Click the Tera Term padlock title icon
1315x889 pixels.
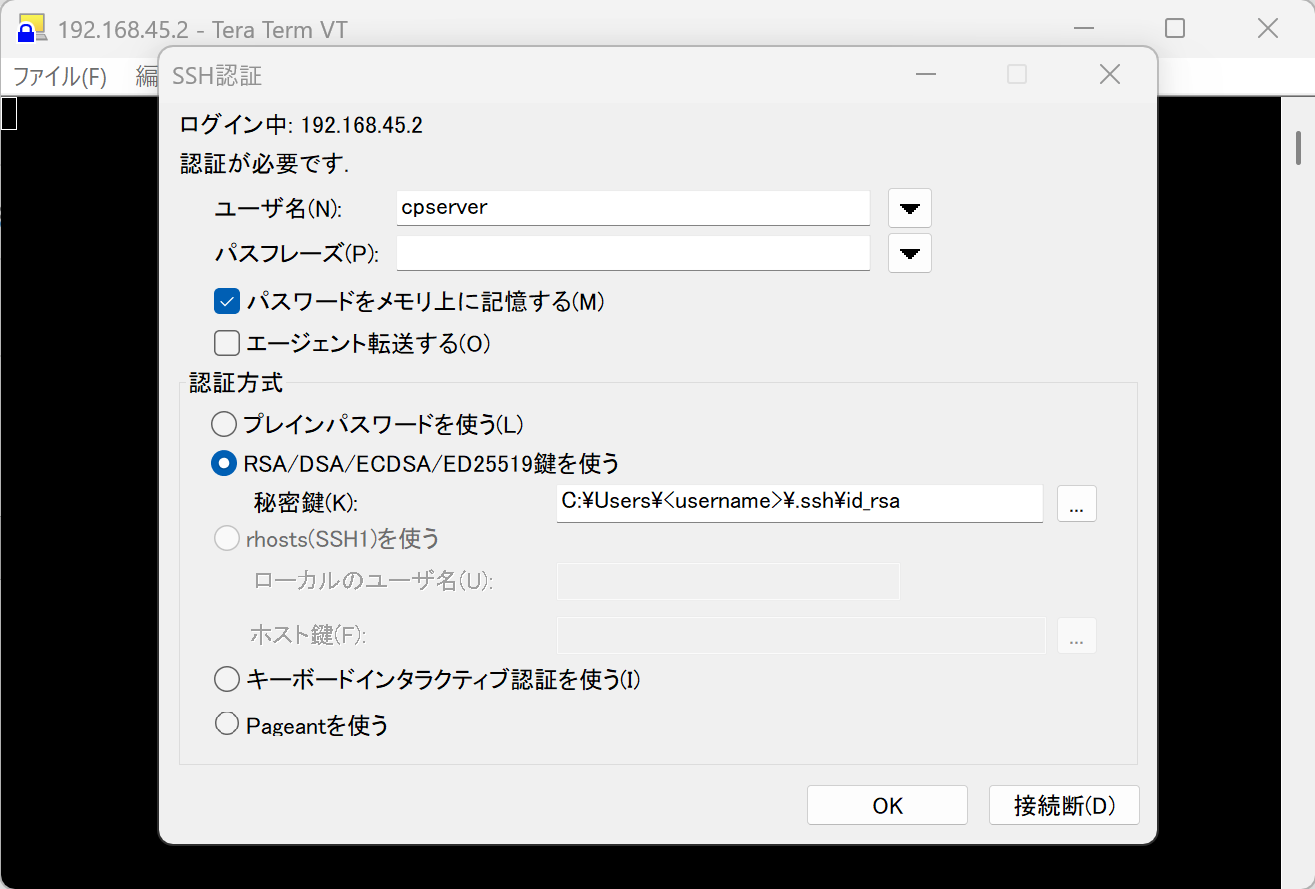click(x=31, y=28)
